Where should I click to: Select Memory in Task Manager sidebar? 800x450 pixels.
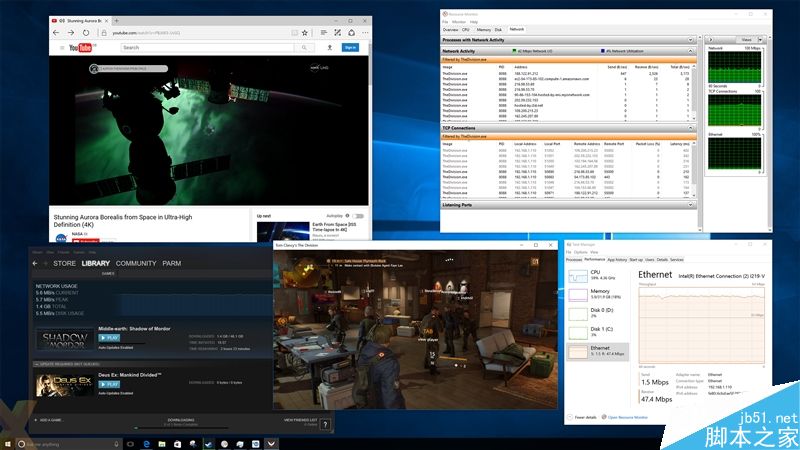coord(597,294)
